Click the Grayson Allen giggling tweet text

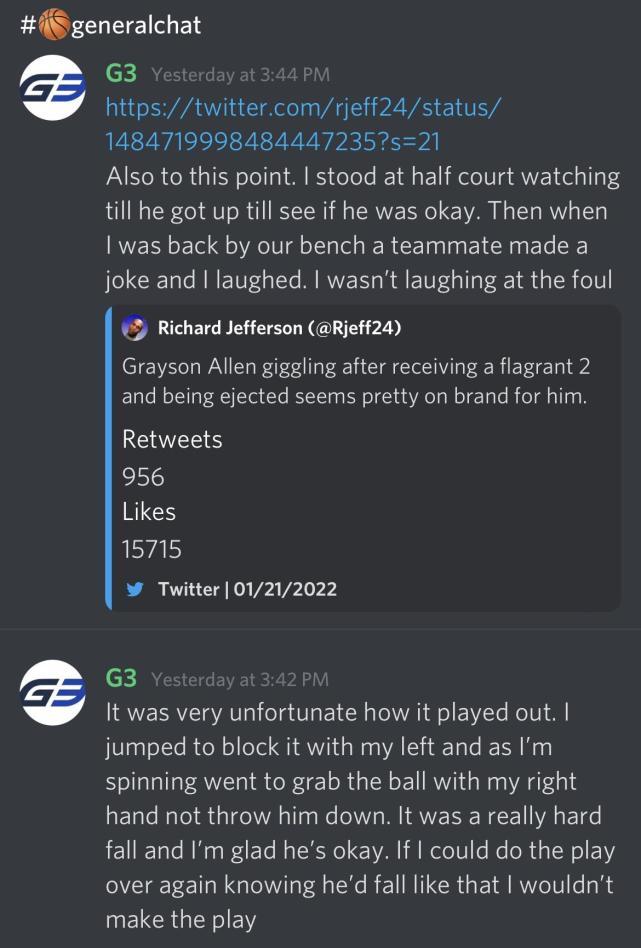[x=356, y=381]
